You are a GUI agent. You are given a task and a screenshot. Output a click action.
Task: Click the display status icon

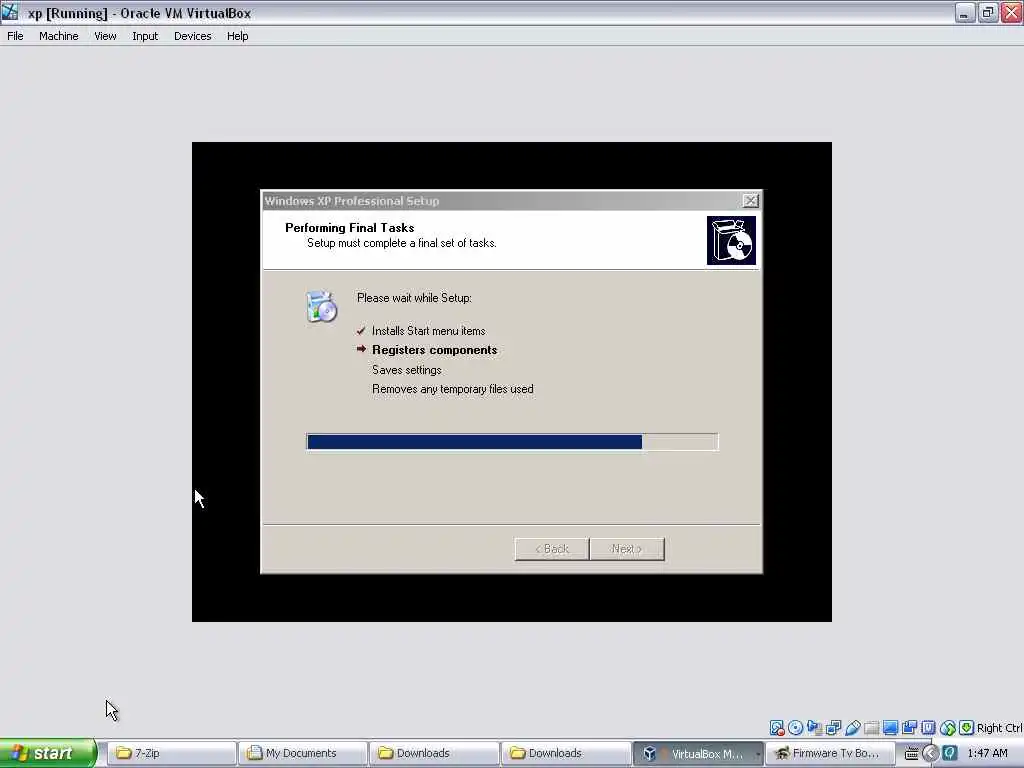[890, 728]
